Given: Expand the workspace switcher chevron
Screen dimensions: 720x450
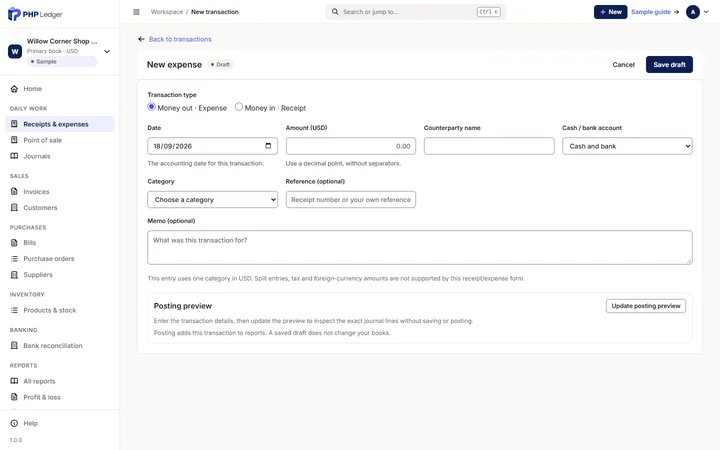Looking at the screenshot, I should pos(107,51).
